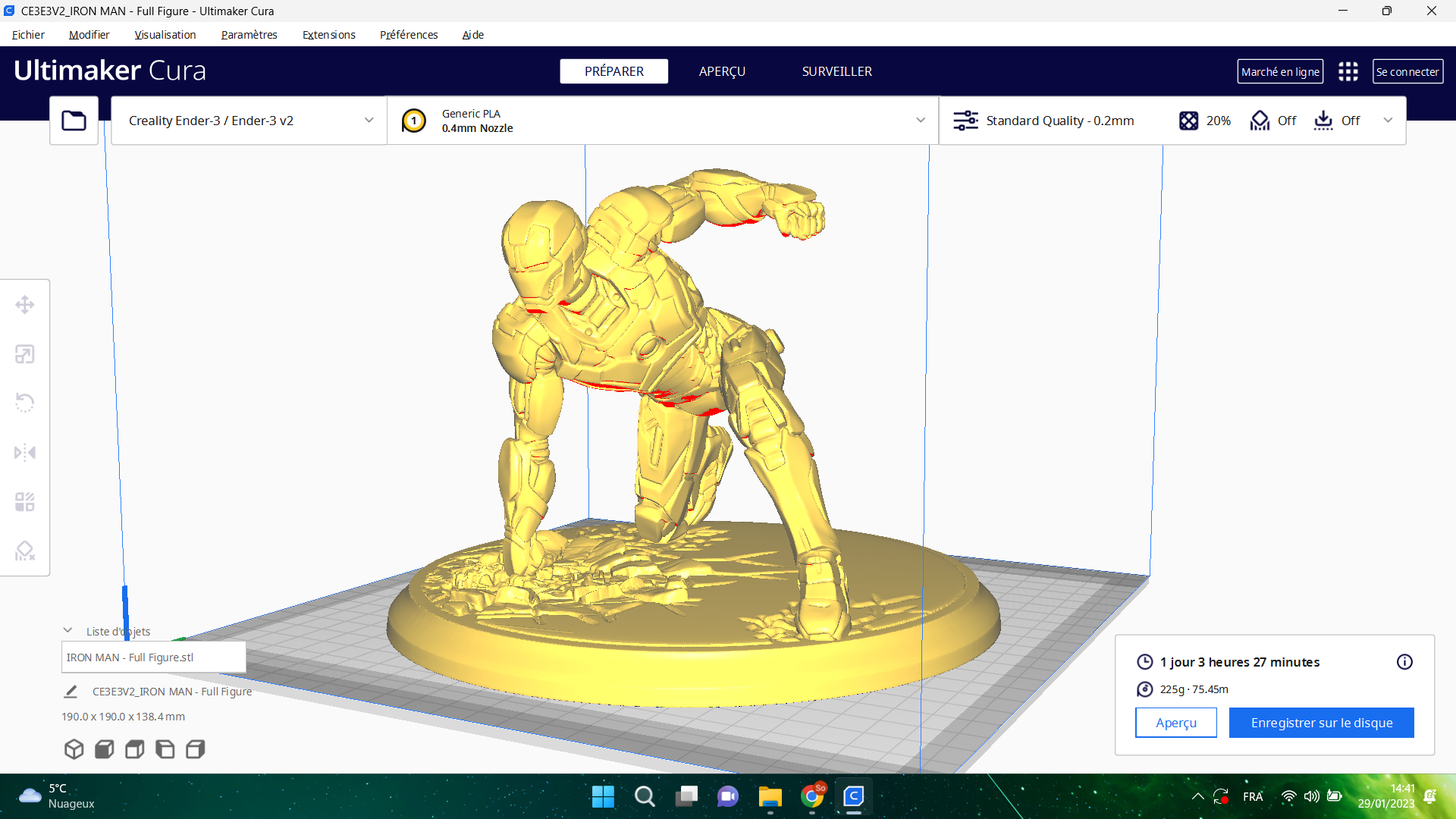Select IRON MAN - Full Figure.stl item
Viewport: 1456px width, 819px height.
153,657
